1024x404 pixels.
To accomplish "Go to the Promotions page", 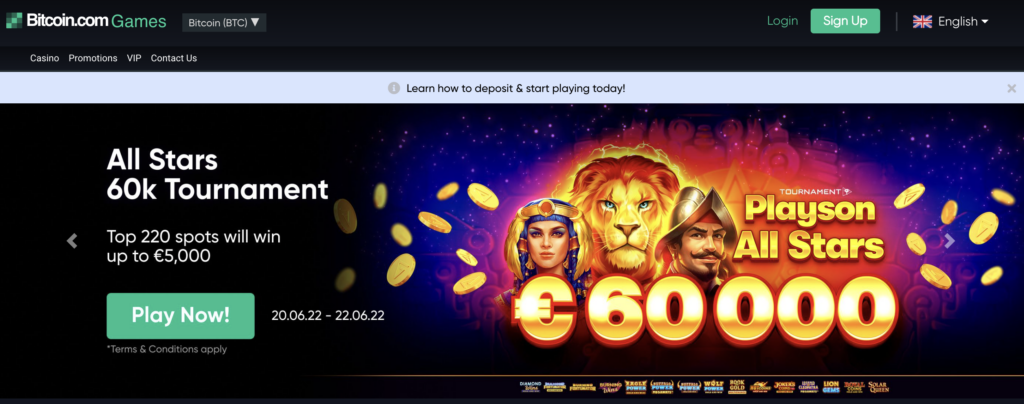I will coord(93,58).
